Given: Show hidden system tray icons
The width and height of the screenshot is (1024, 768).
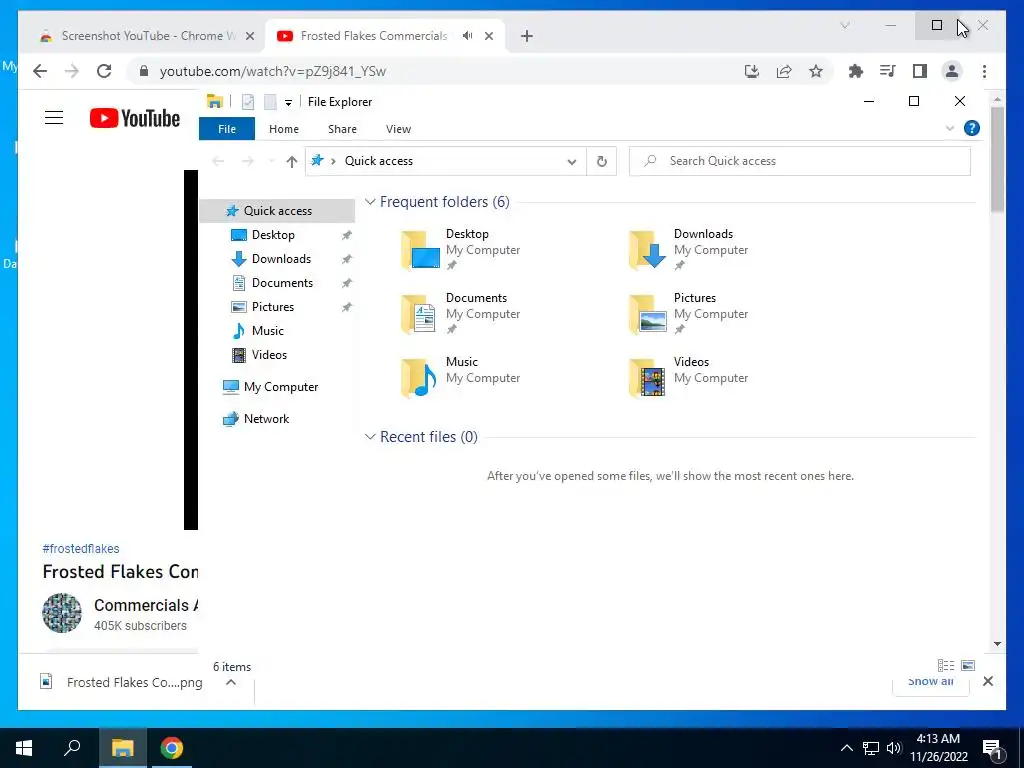Looking at the screenshot, I should [x=846, y=748].
